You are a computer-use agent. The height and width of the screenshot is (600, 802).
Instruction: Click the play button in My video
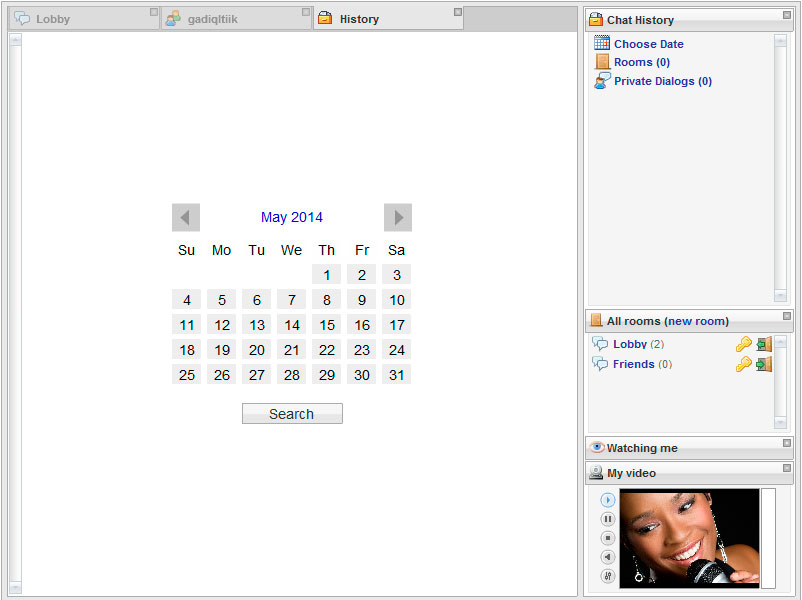click(608, 500)
